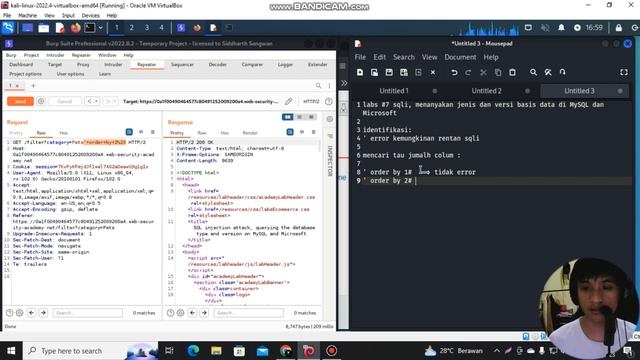Open Firefox from Kali panel launcher
The height and width of the screenshot is (360, 640).
(x=75, y=28)
